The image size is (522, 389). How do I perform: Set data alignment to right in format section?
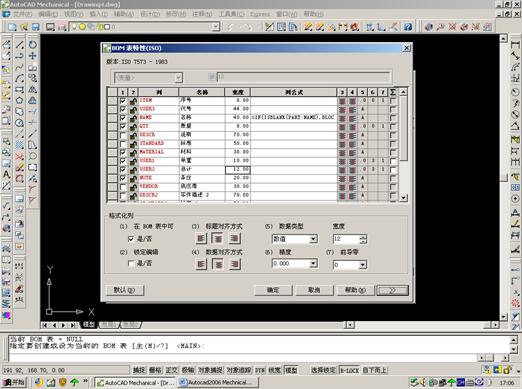tap(235, 264)
